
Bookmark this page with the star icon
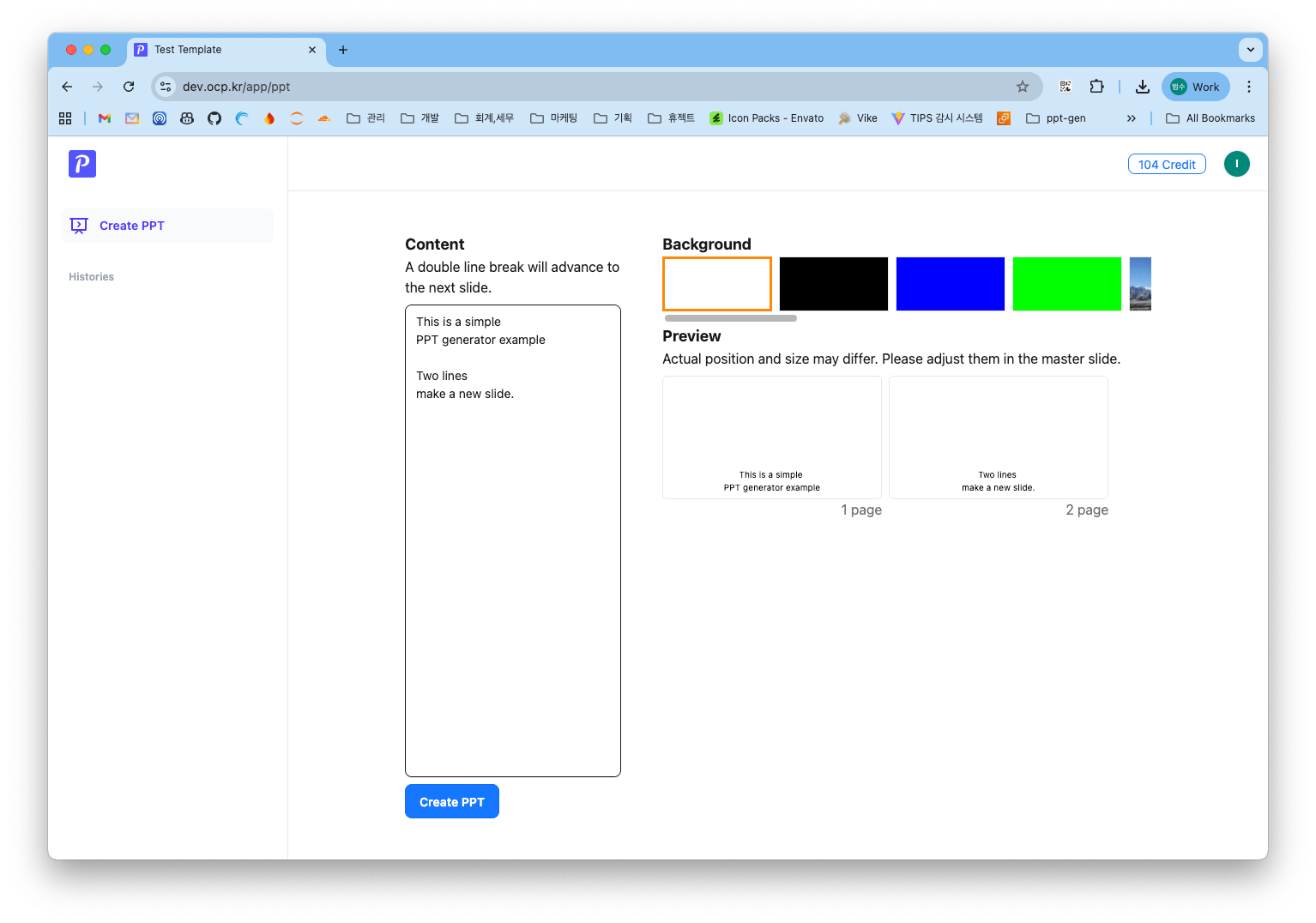tap(1022, 87)
